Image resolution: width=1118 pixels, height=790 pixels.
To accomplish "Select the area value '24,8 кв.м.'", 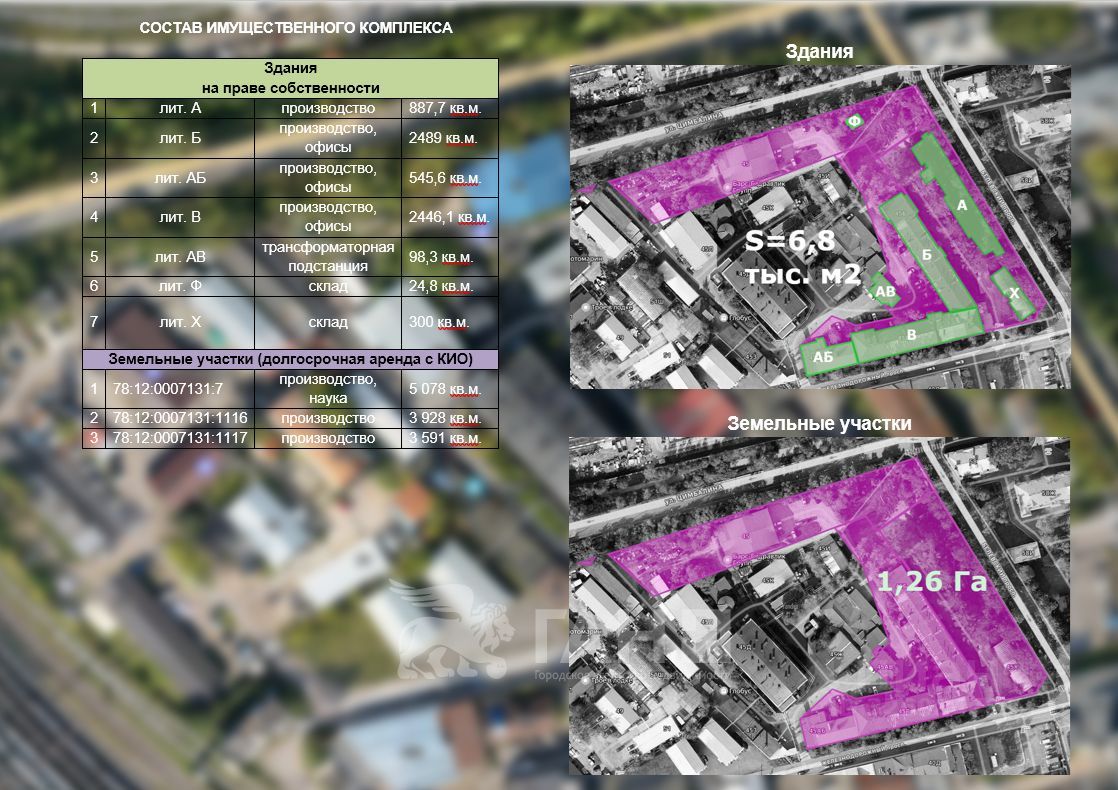I will coord(441,286).
